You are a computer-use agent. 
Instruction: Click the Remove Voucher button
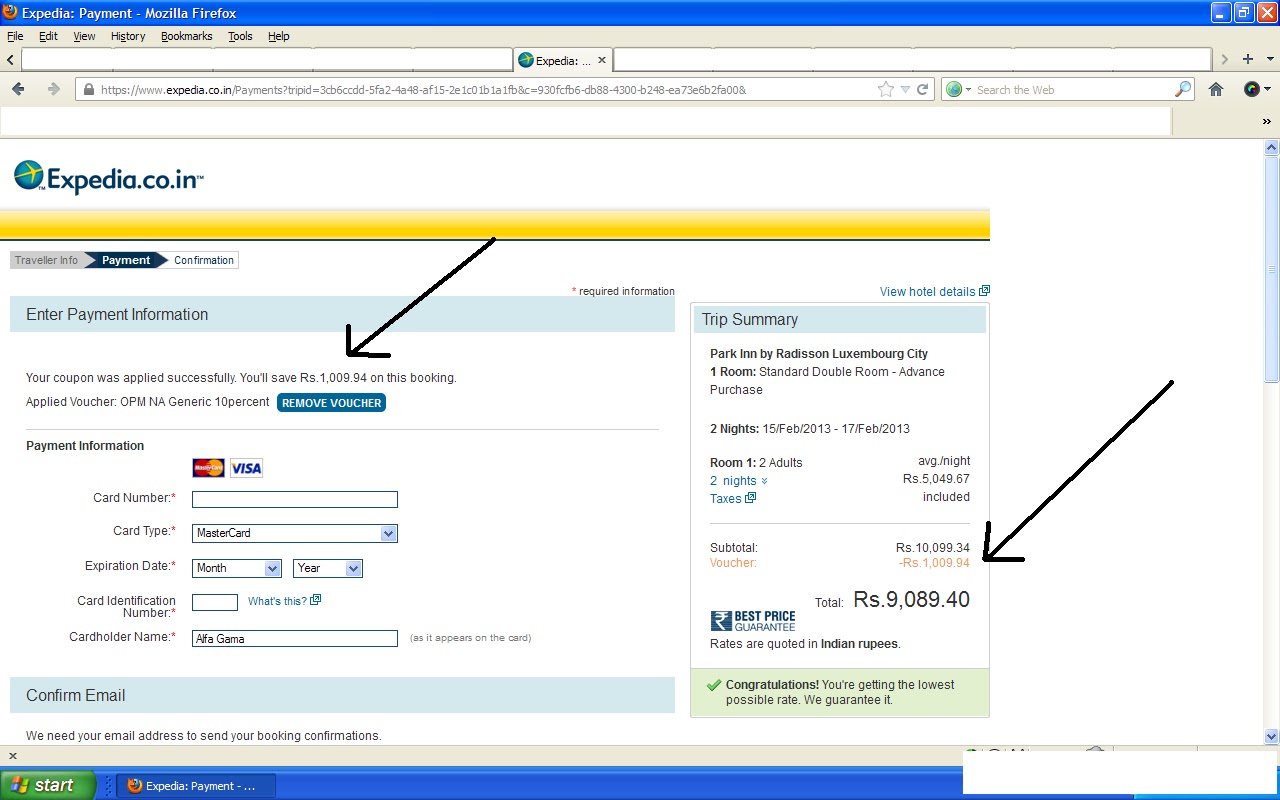331,403
